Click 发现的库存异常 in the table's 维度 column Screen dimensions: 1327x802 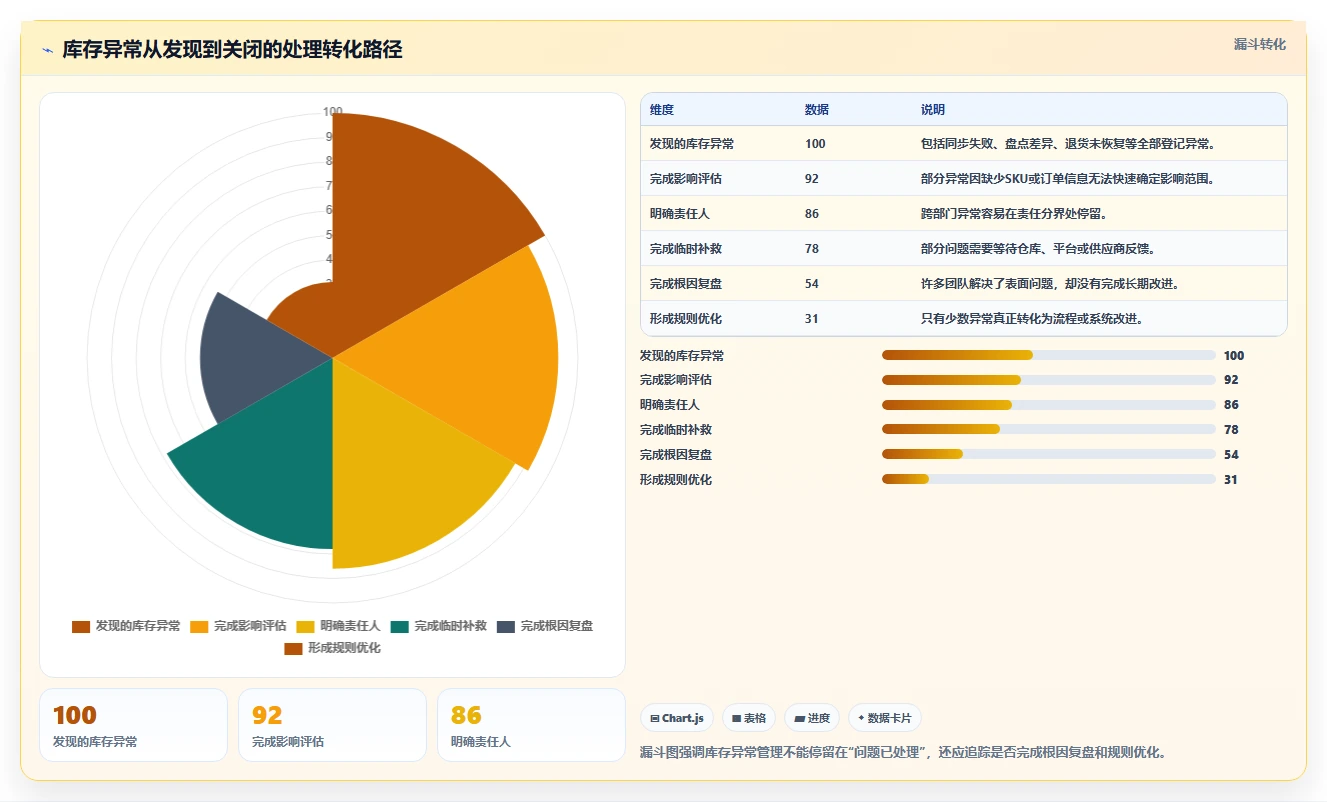point(692,144)
